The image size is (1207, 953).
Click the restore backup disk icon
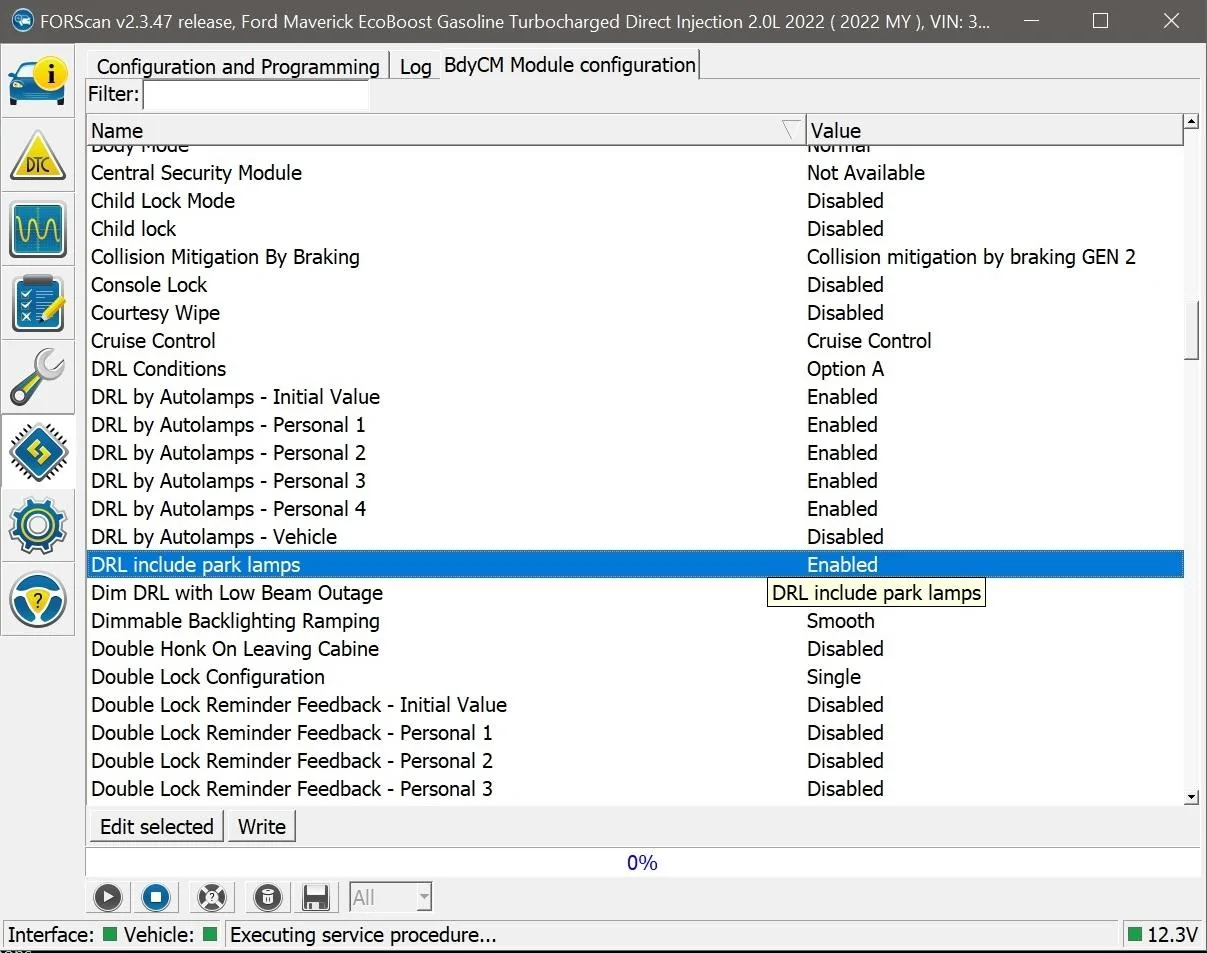(268, 897)
